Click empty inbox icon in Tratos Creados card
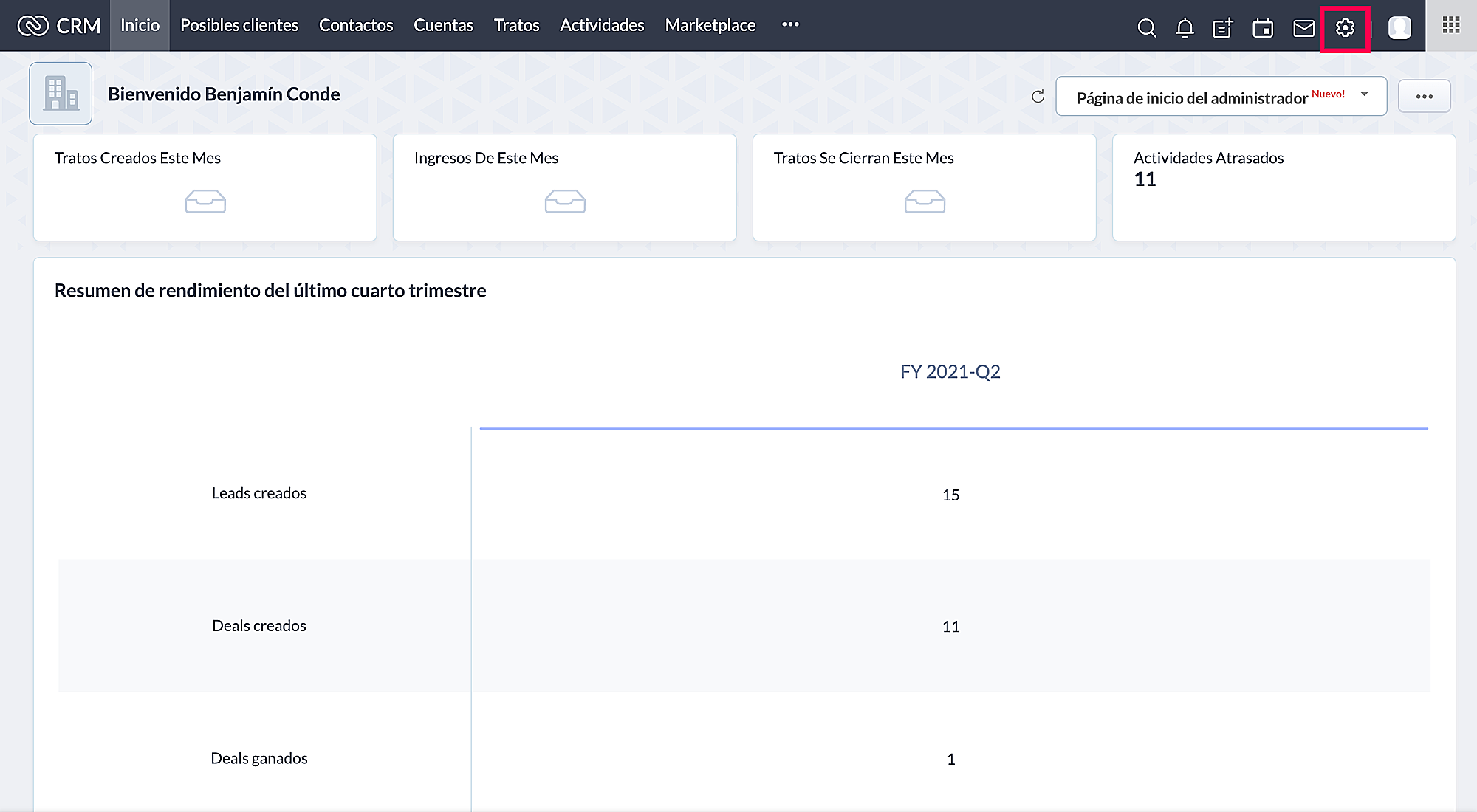Viewport: 1477px width, 812px height. (x=205, y=202)
